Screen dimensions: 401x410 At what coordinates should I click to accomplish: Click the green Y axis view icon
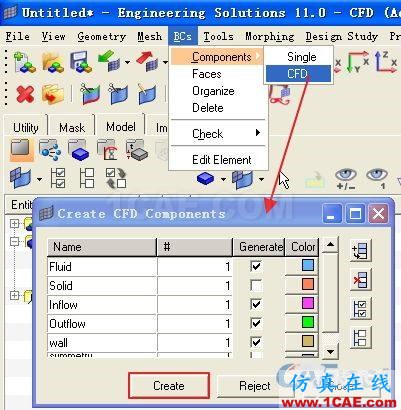point(357,62)
